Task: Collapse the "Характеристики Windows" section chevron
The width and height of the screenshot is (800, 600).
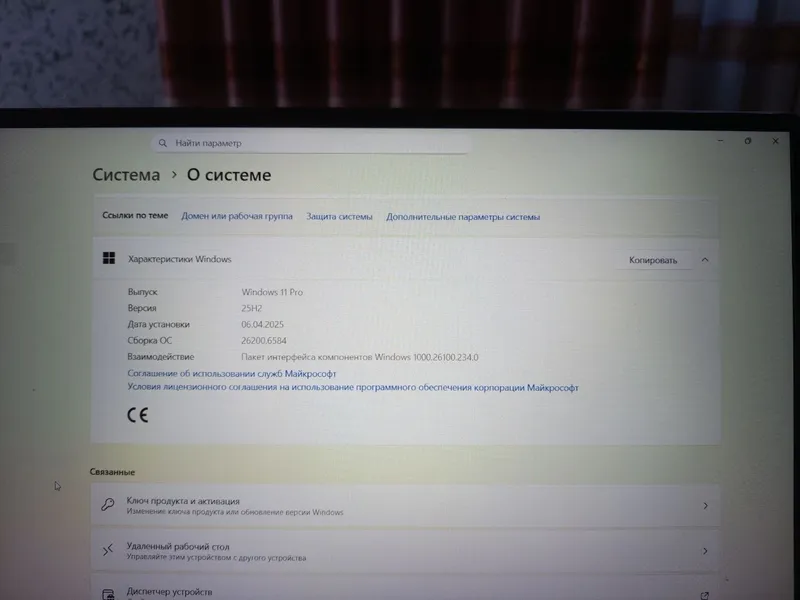Action: [x=705, y=260]
